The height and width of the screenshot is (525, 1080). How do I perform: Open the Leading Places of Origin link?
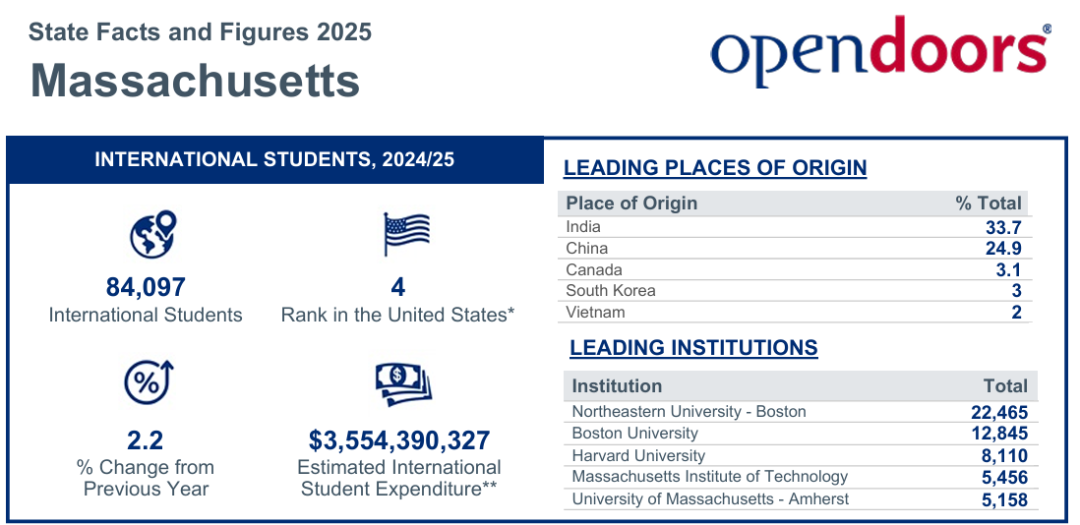tap(715, 168)
